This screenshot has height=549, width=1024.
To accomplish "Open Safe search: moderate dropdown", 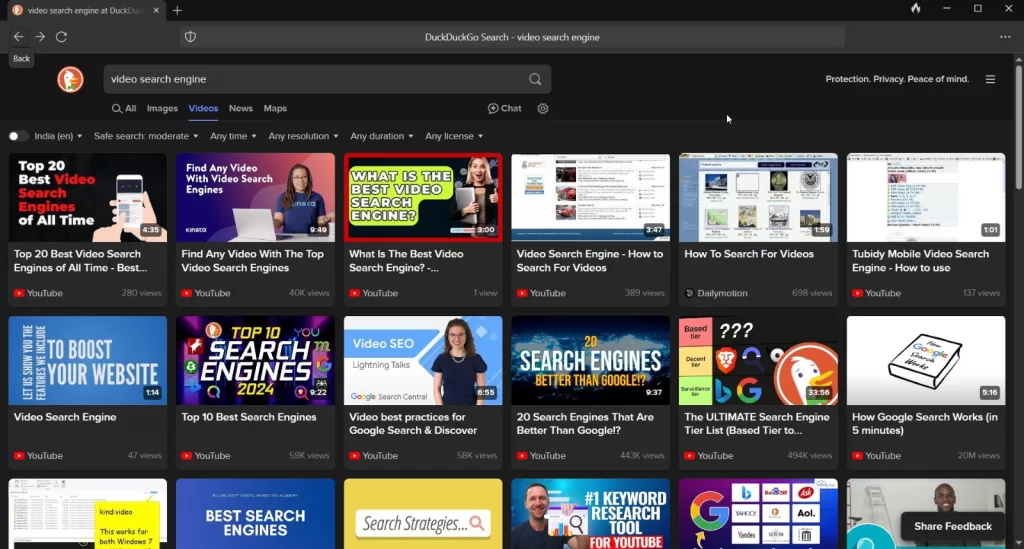I will (x=146, y=136).
